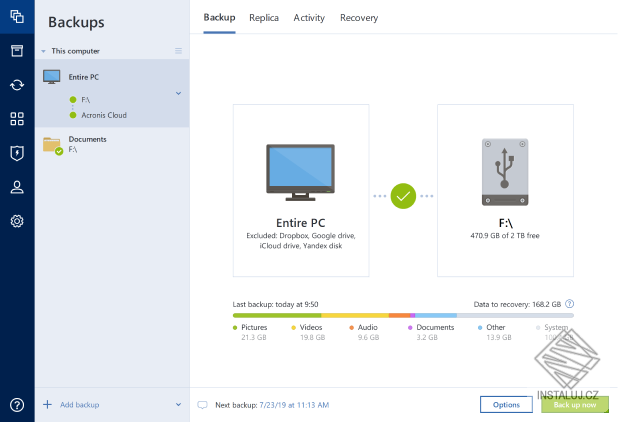
Task: Click the blue Other segment of usage bar
Action: tap(436, 316)
